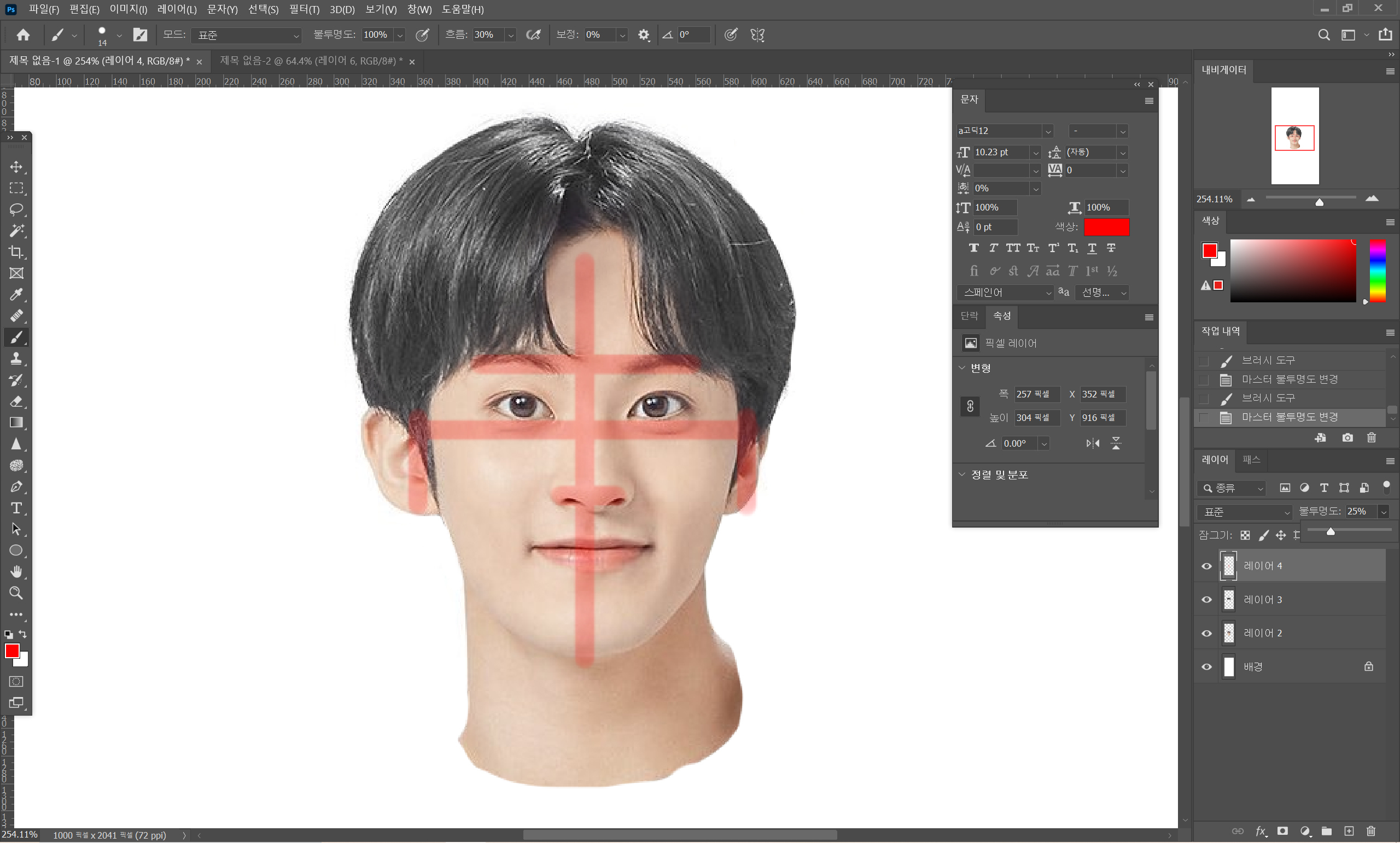This screenshot has height=843, width=1400.
Task: Select the Horizontal Type tool
Action: coord(16,508)
